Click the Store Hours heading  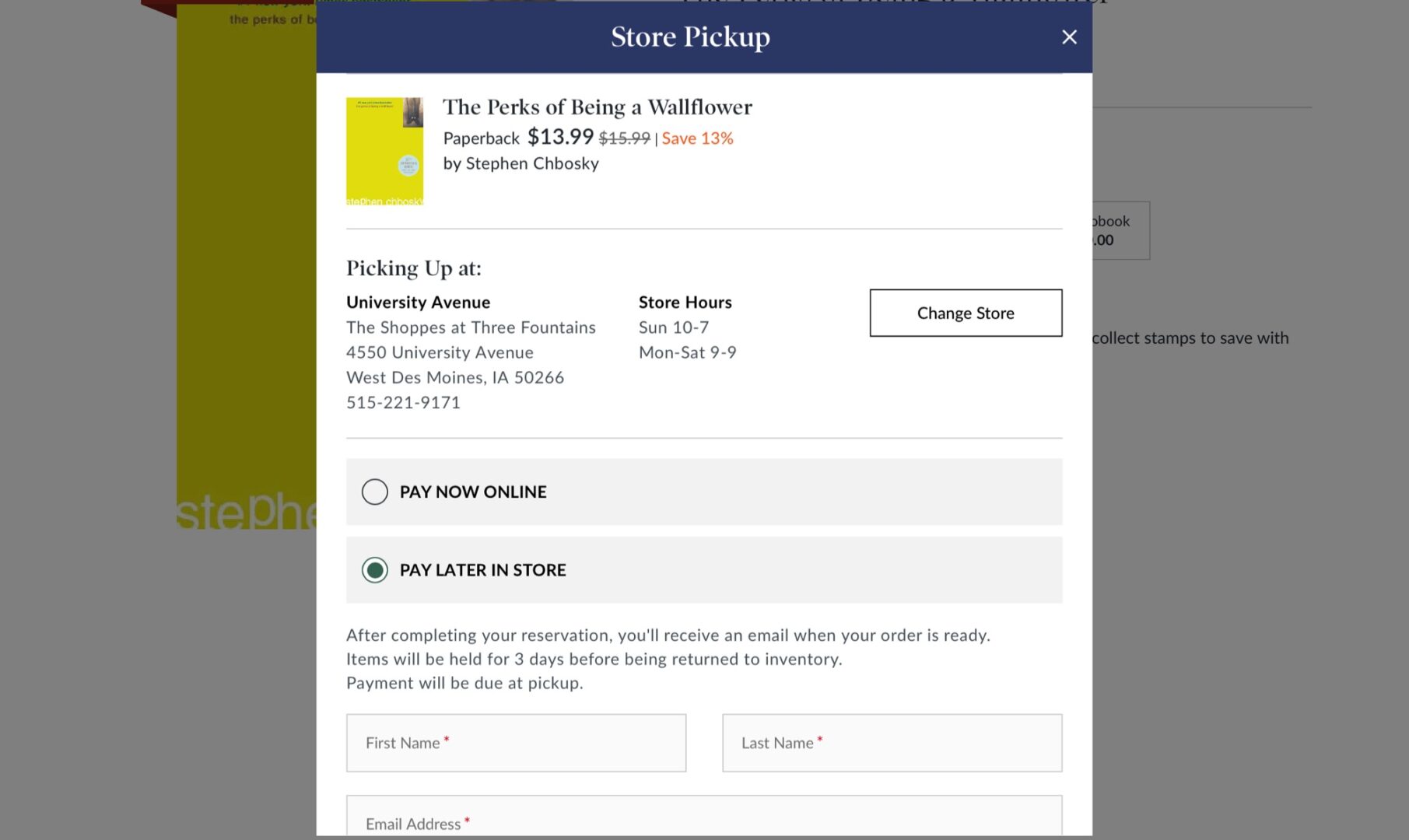pyautogui.click(x=685, y=302)
